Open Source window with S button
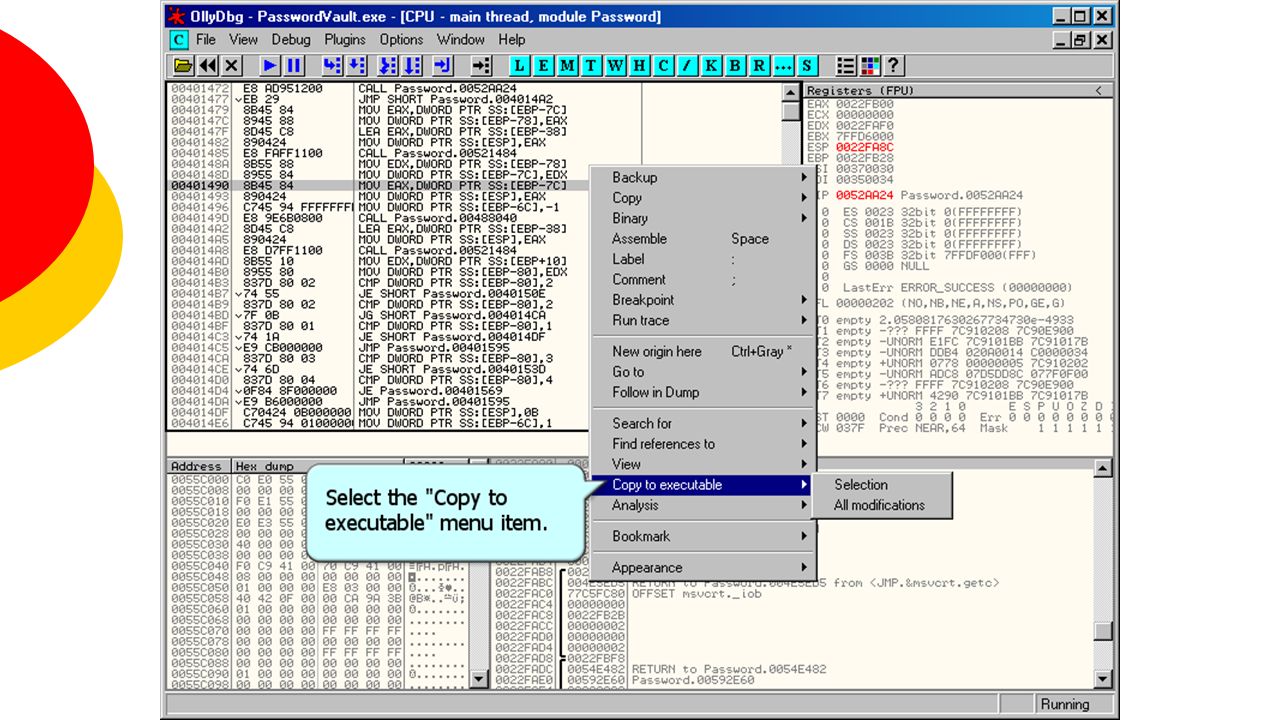 (x=807, y=66)
